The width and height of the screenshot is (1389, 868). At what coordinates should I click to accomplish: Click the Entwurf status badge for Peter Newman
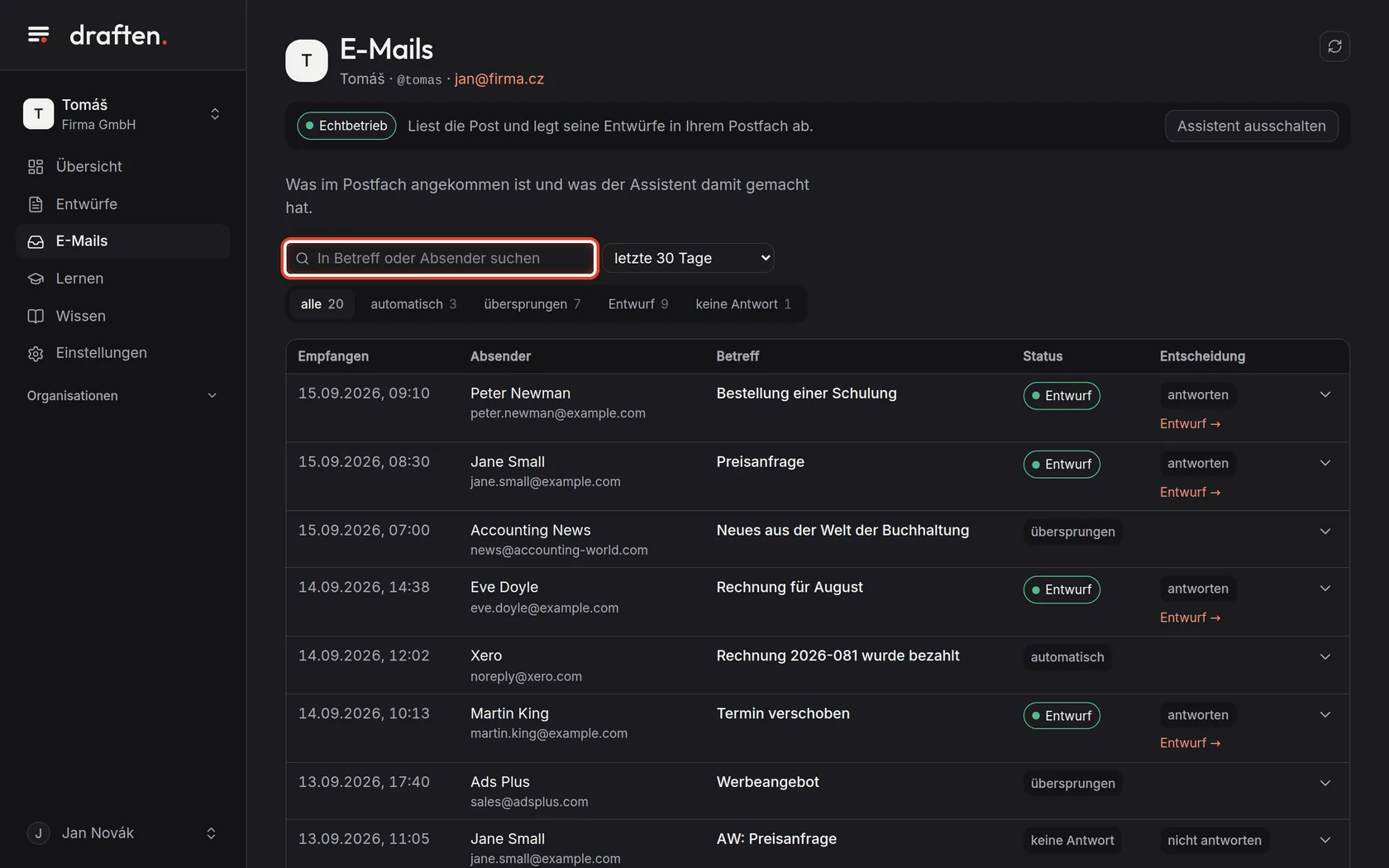click(1062, 396)
